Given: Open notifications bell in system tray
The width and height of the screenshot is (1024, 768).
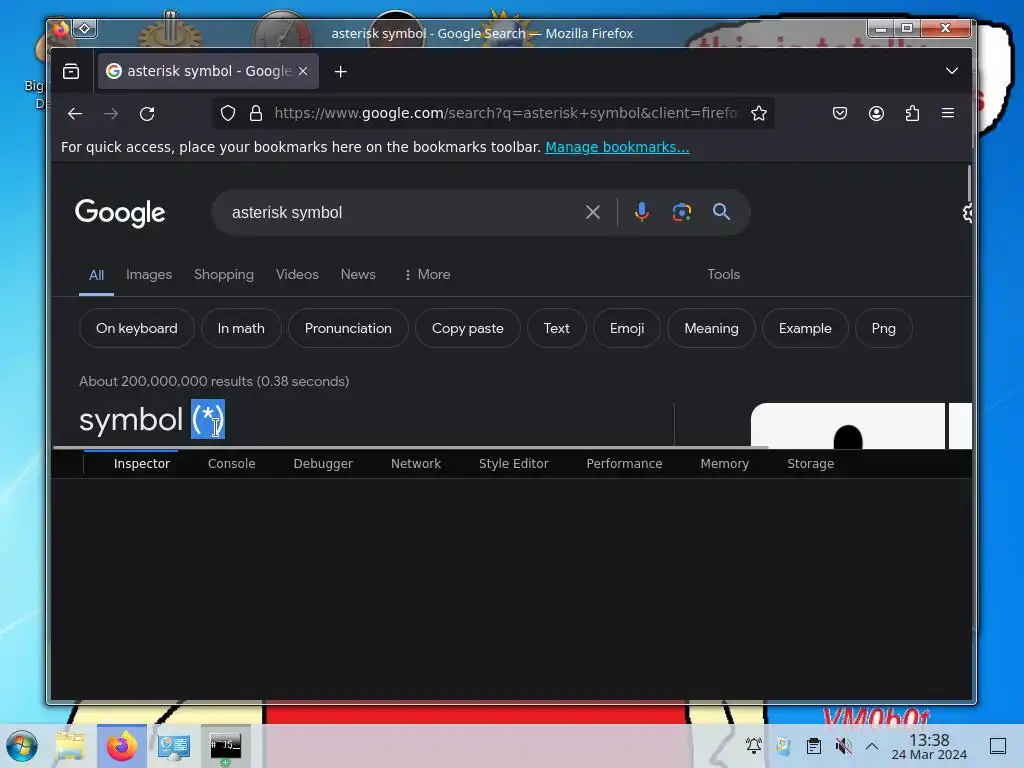Looking at the screenshot, I should pos(754,745).
